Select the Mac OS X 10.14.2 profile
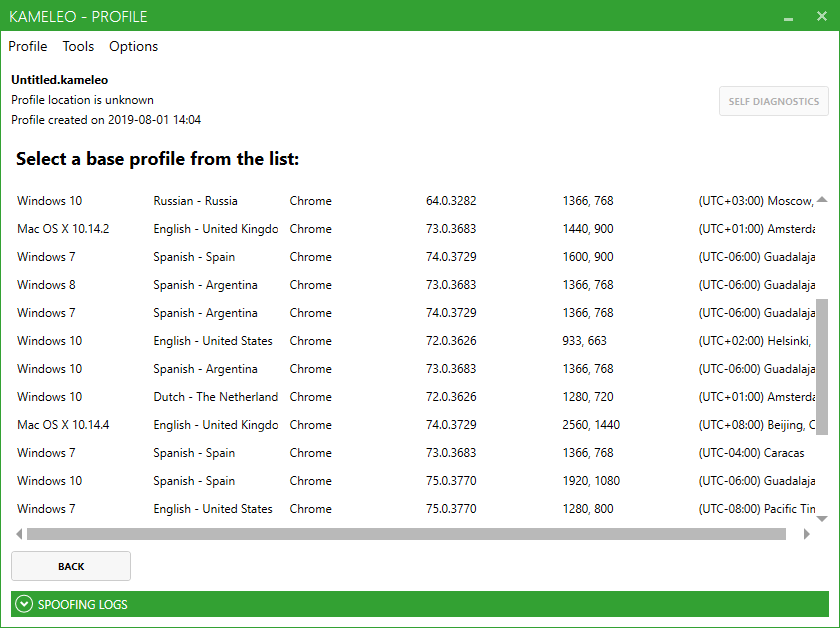The height and width of the screenshot is (628, 840). [416, 229]
